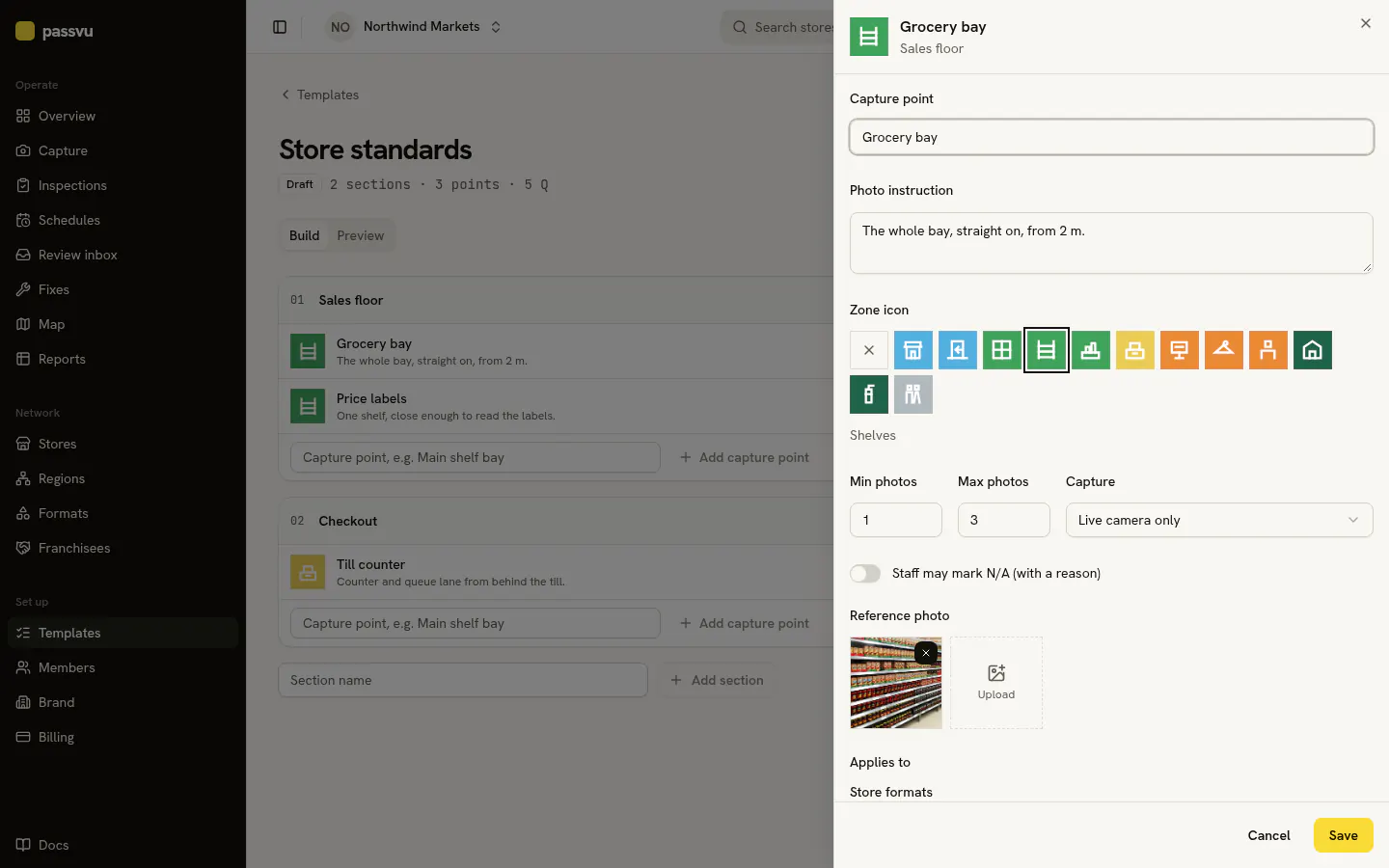Focus the Capture point name field

[1111, 137]
